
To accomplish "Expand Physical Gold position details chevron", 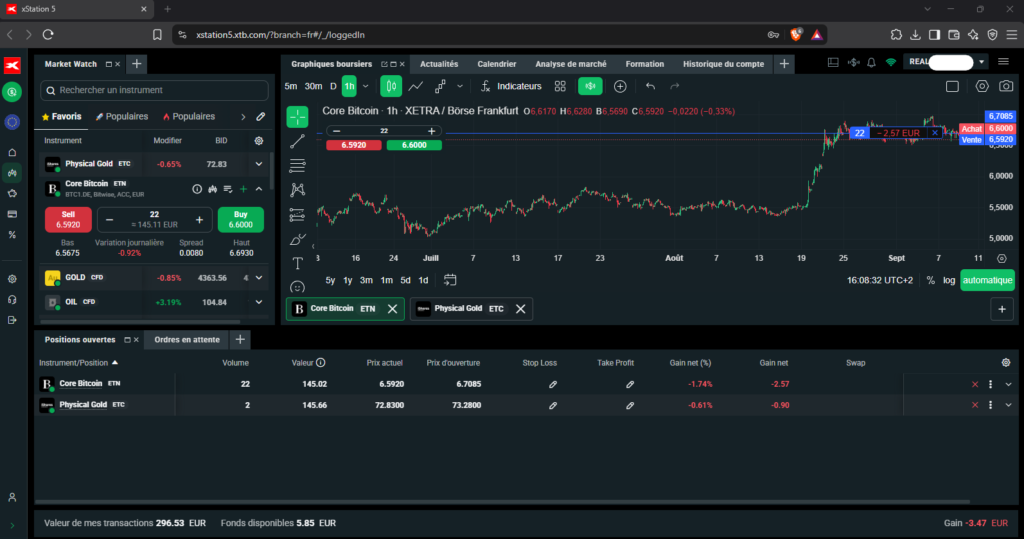I will click(x=1008, y=405).
